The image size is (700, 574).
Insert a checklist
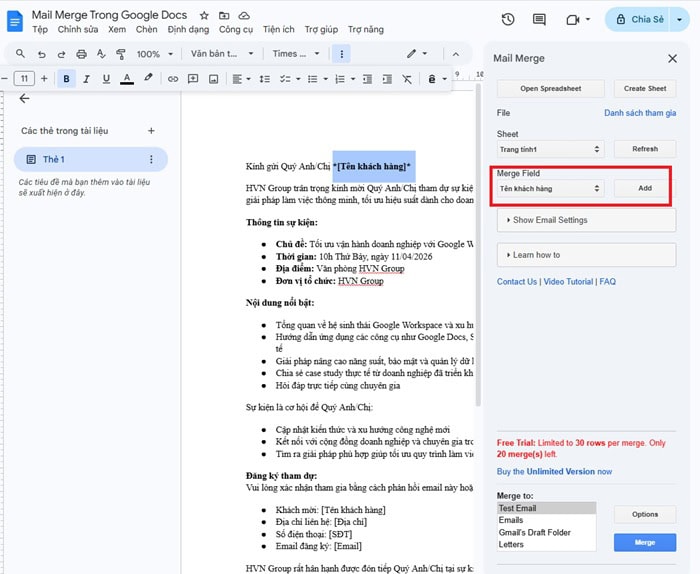(x=285, y=79)
